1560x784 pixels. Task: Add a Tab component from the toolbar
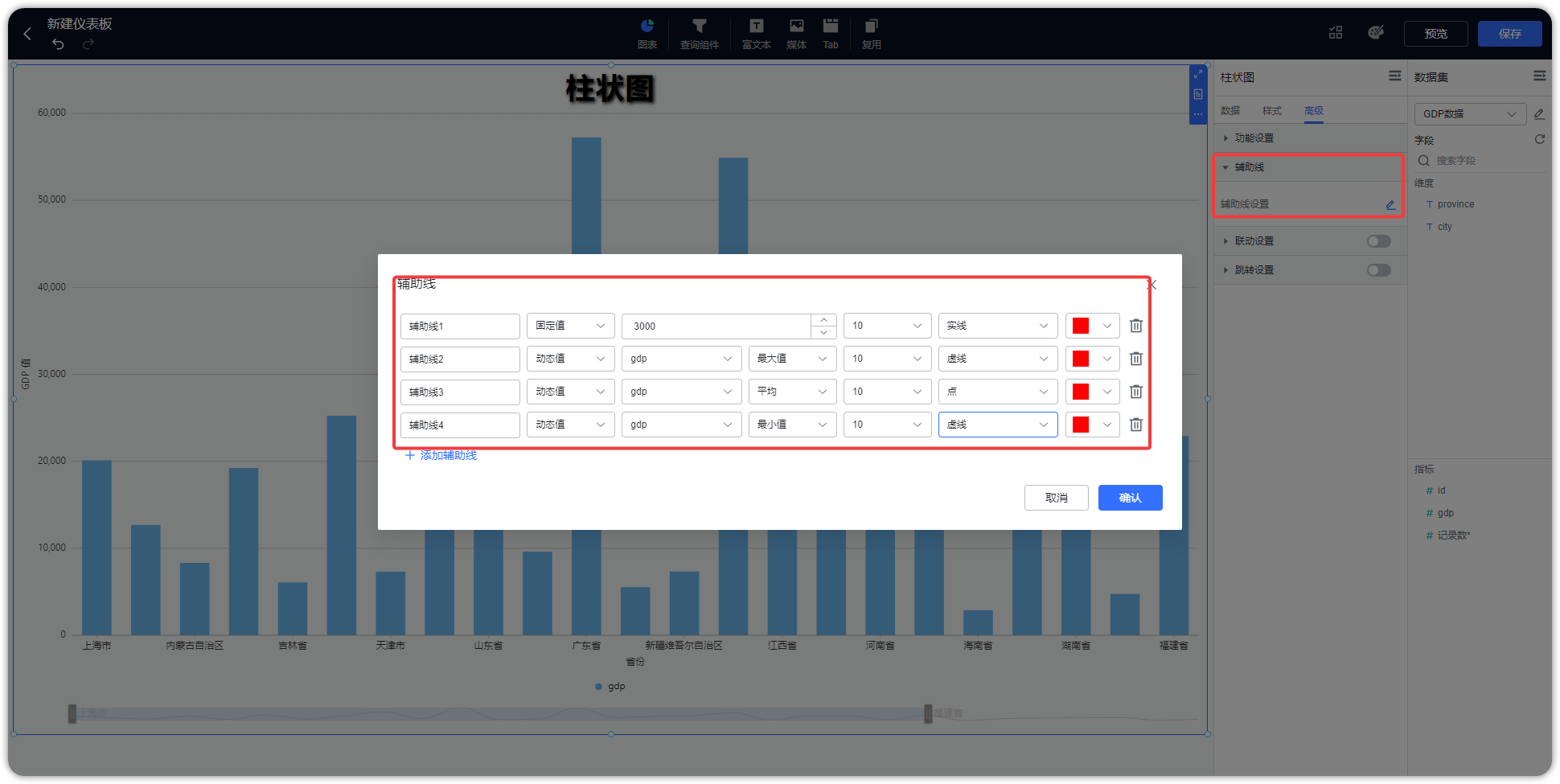(x=831, y=34)
